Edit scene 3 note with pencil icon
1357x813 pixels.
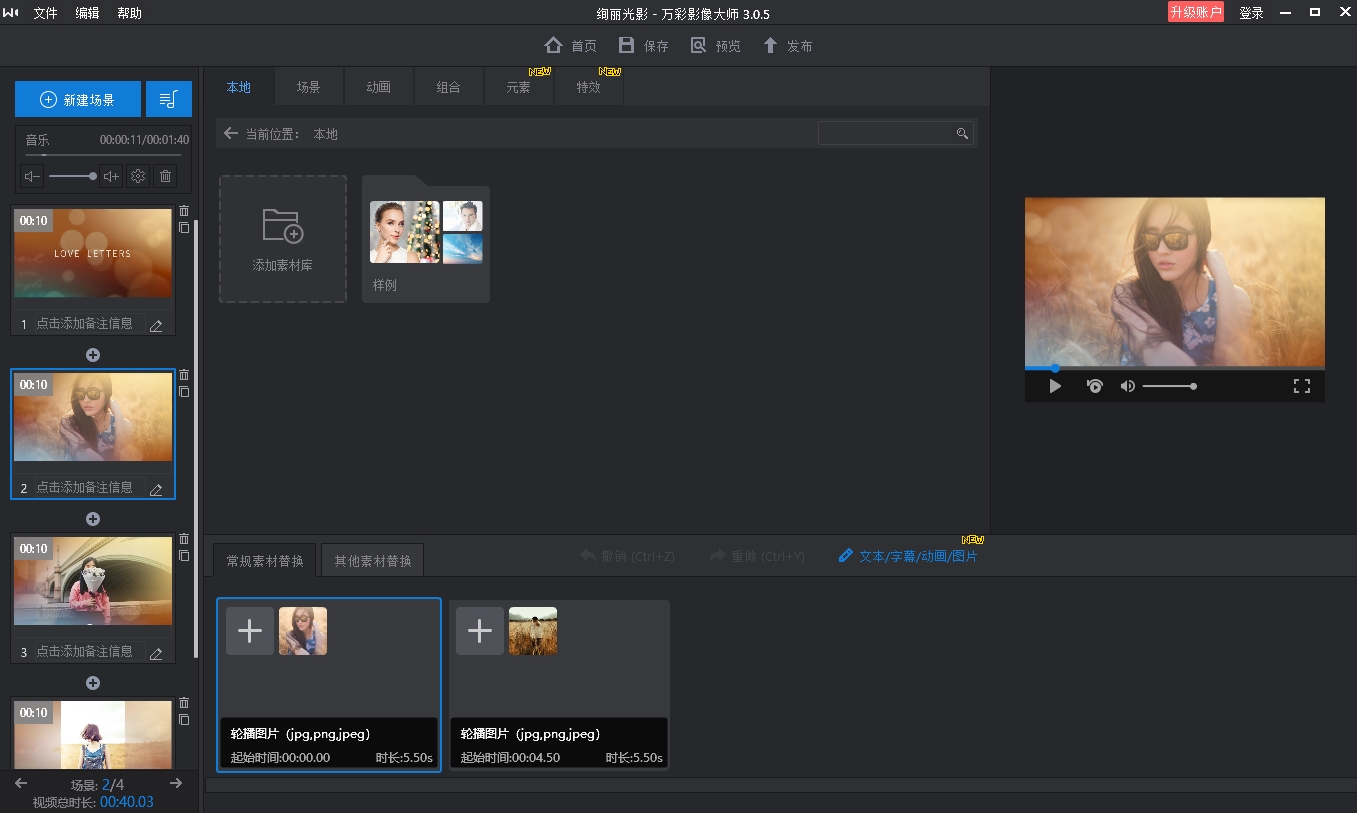(x=155, y=653)
